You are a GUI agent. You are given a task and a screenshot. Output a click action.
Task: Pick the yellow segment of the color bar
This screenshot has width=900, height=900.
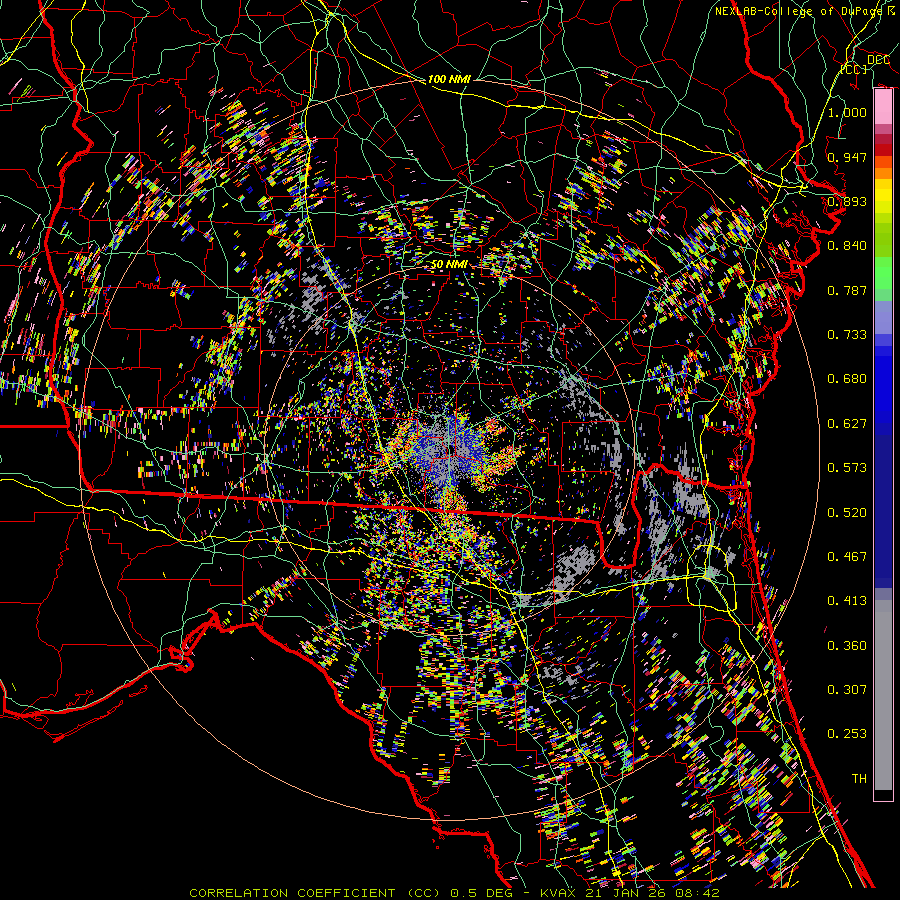click(x=883, y=197)
